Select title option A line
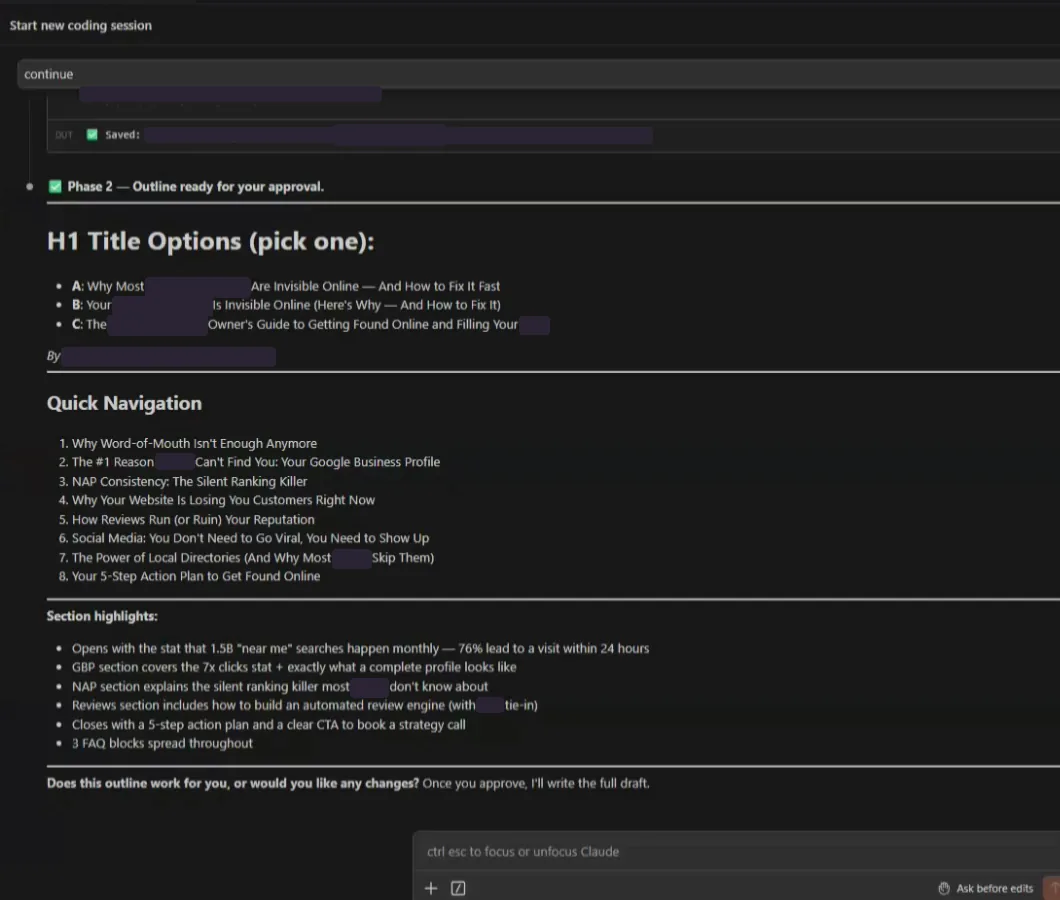This screenshot has height=900, width=1060. 286,286
